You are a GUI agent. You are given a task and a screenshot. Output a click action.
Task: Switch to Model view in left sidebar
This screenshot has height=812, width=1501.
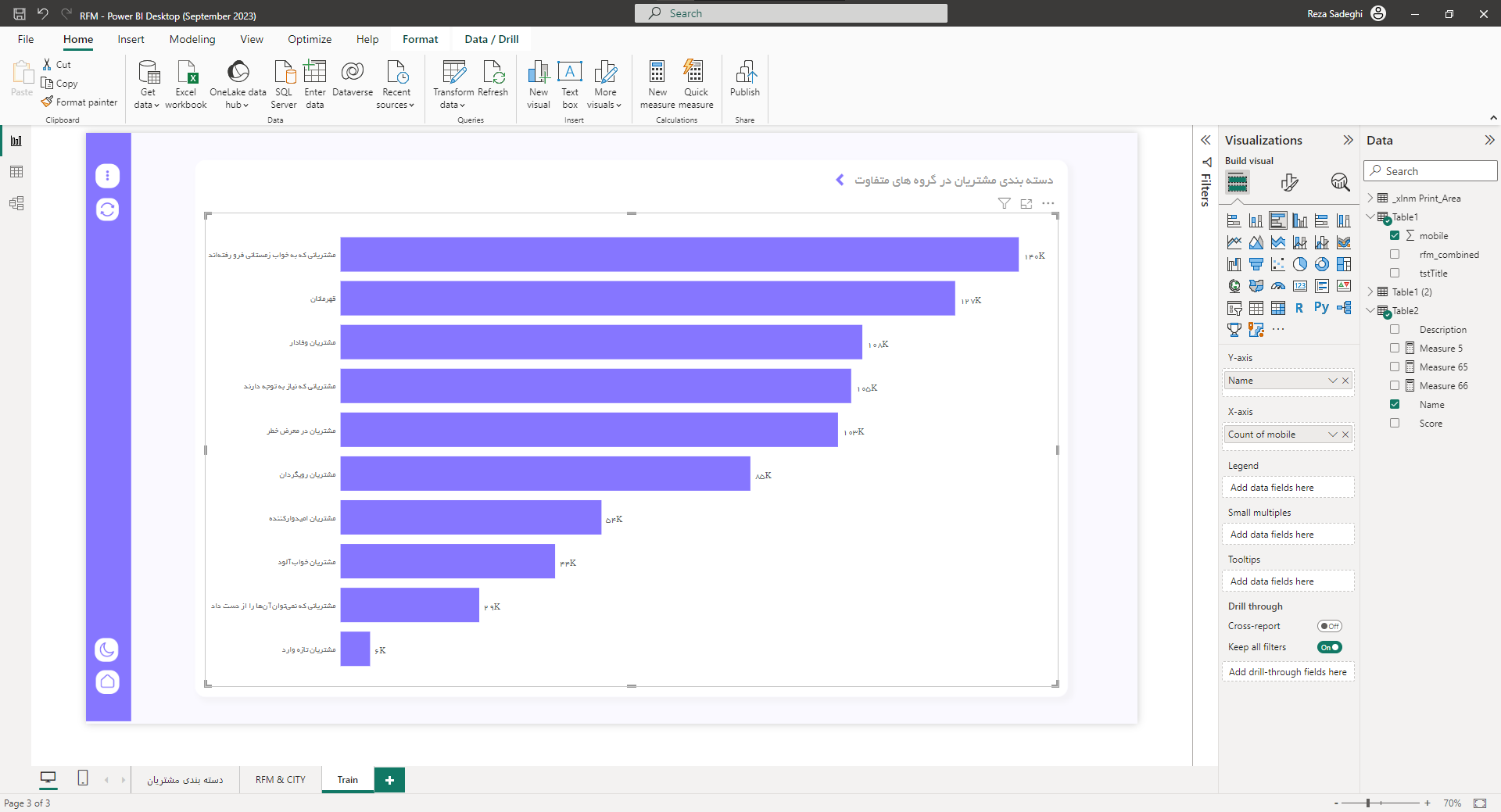(x=16, y=203)
